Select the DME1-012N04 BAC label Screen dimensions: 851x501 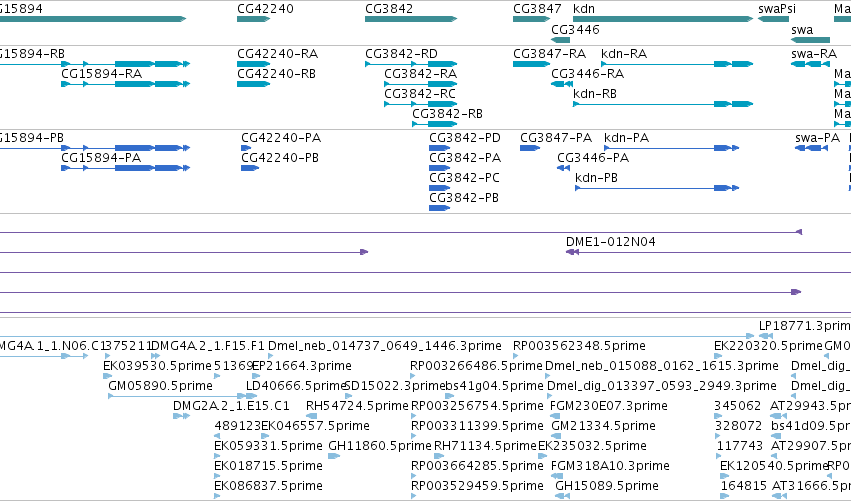pyautogui.click(x=611, y=242)
